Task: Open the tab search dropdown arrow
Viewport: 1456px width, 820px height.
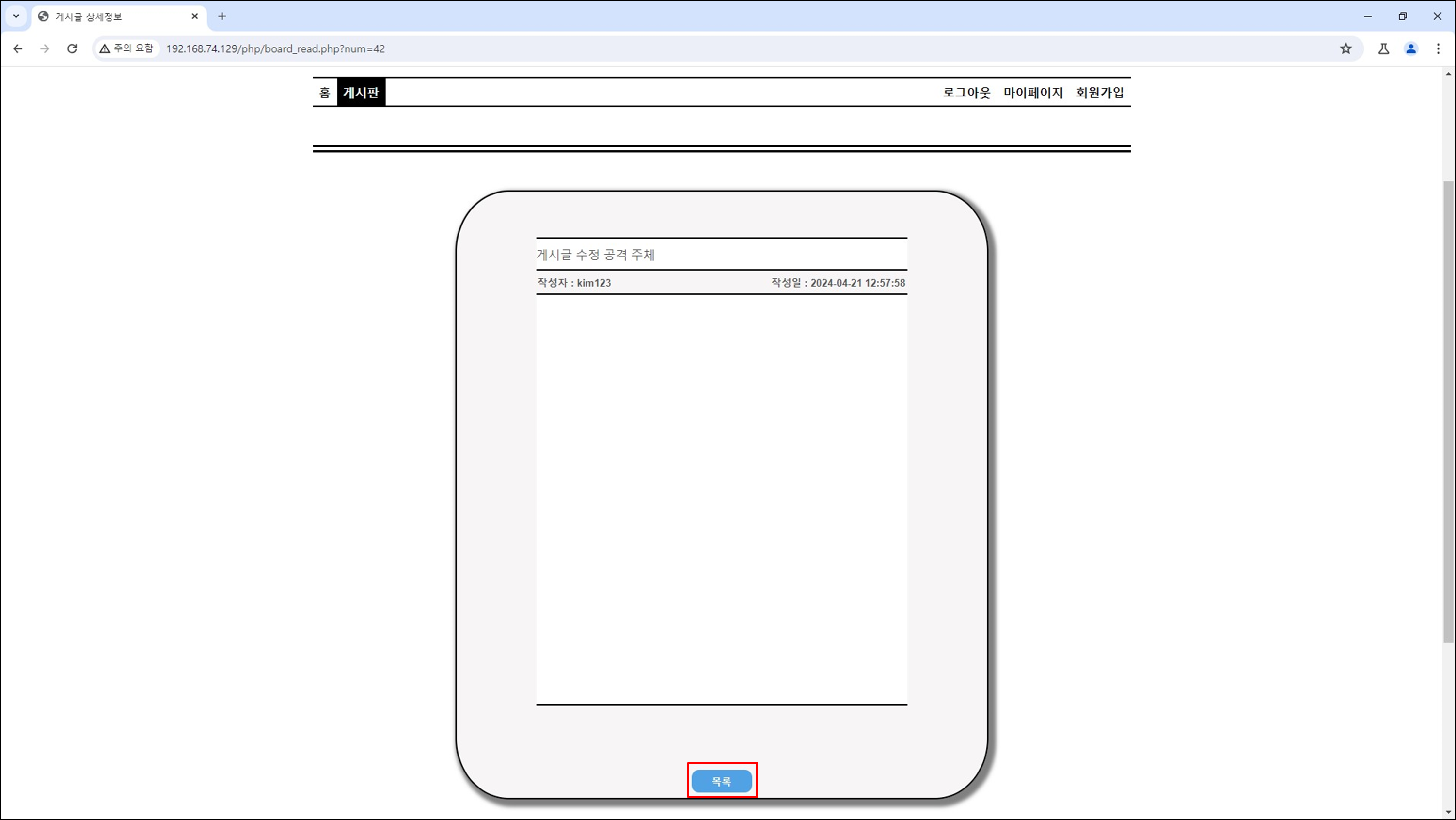Action: pyautogui.click(x=16, y=16)
